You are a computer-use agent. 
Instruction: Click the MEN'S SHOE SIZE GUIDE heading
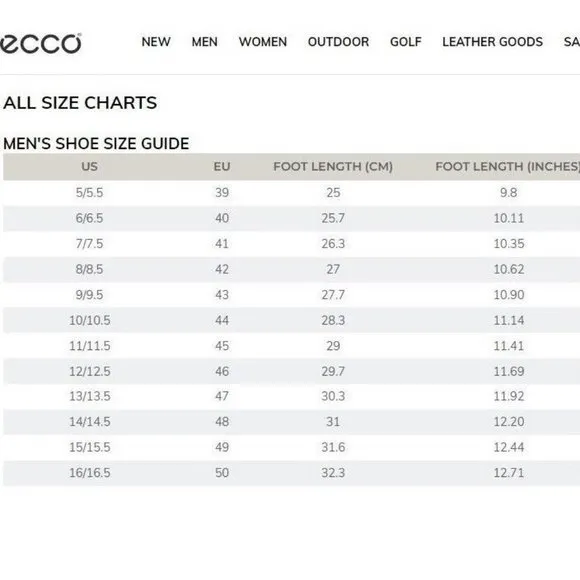point(96,144)
